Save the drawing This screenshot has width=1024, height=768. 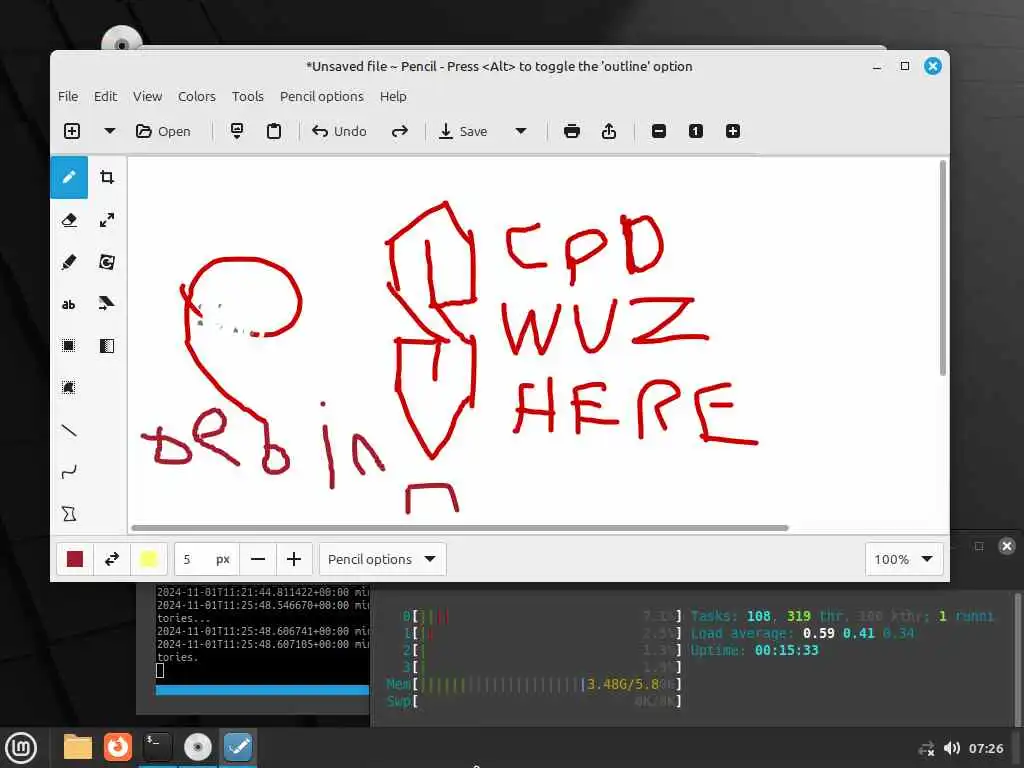pos(463,131)
